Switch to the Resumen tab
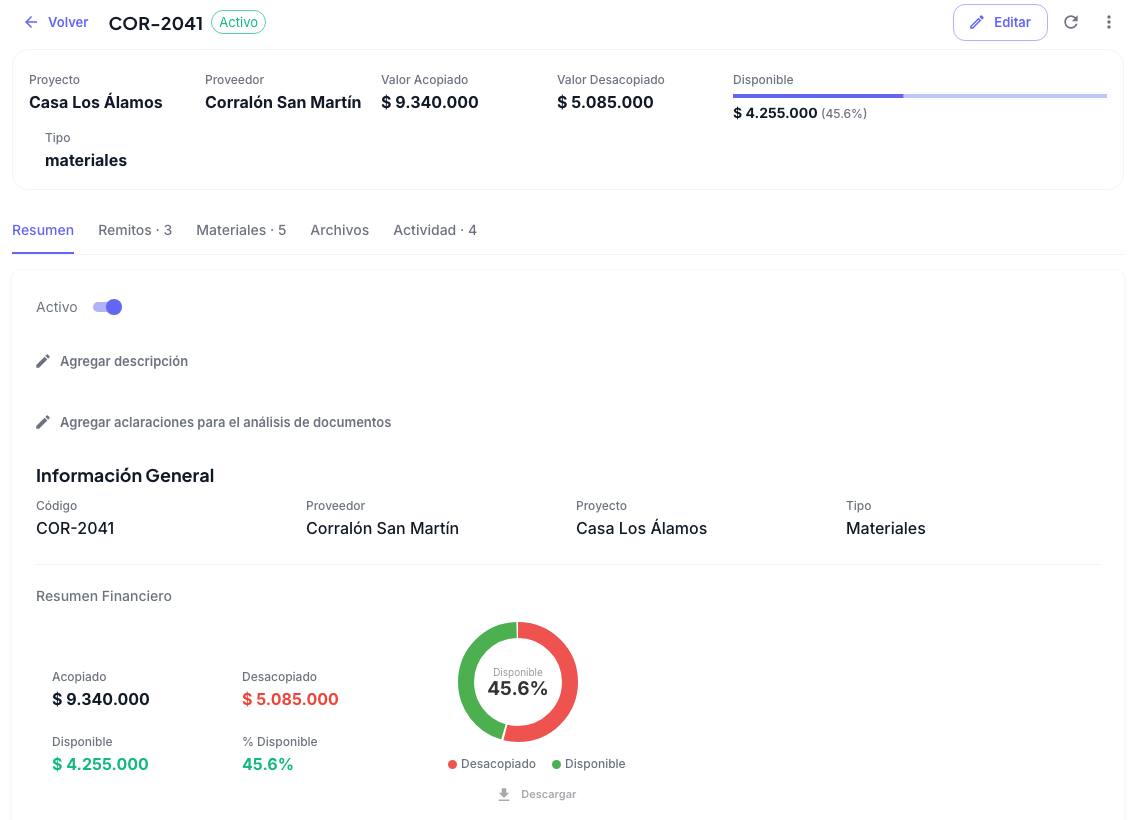Image resolution: width=1136 pixels, height=820 pixels. (x=43, y=230)
